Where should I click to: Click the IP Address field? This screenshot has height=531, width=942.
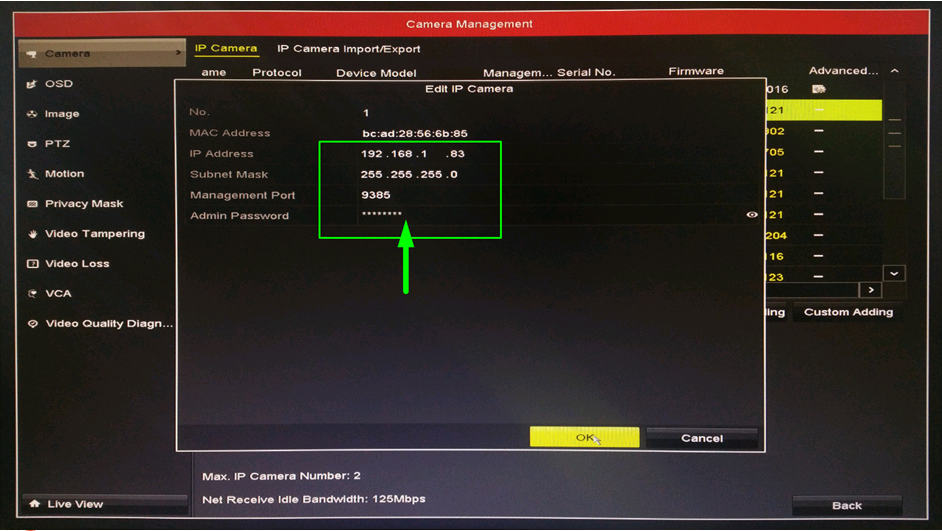[x=413, y=154]
